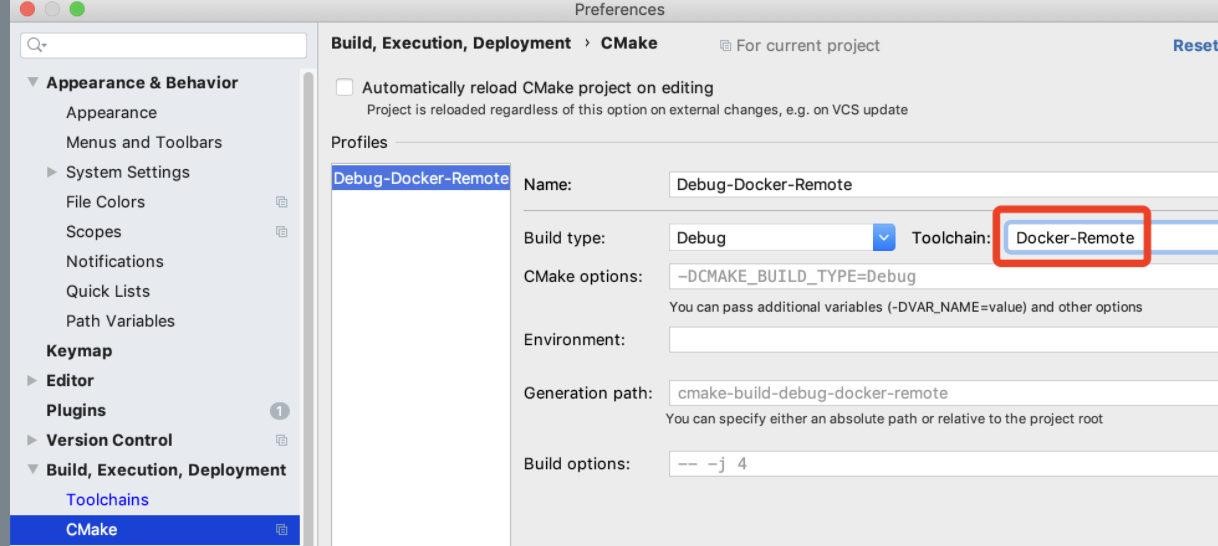
Task: Open the Toolchains settings page
Action: pyautogui.click(x=107, y=500)
